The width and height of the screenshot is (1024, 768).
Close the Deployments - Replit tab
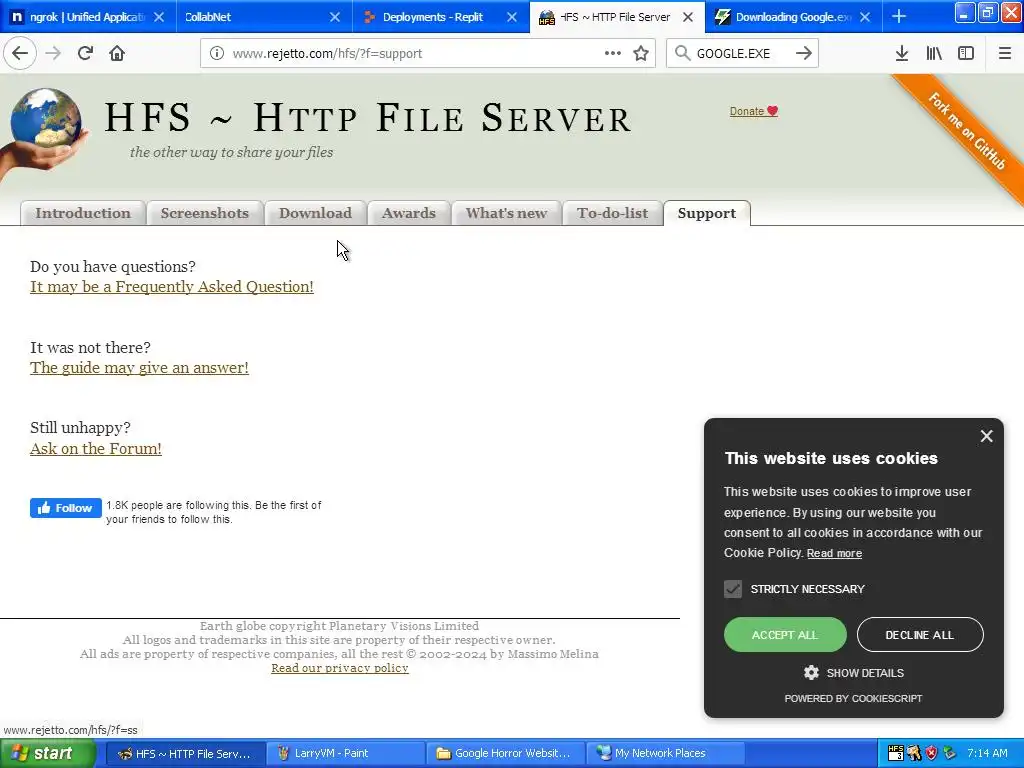click(x=512, y=17)
